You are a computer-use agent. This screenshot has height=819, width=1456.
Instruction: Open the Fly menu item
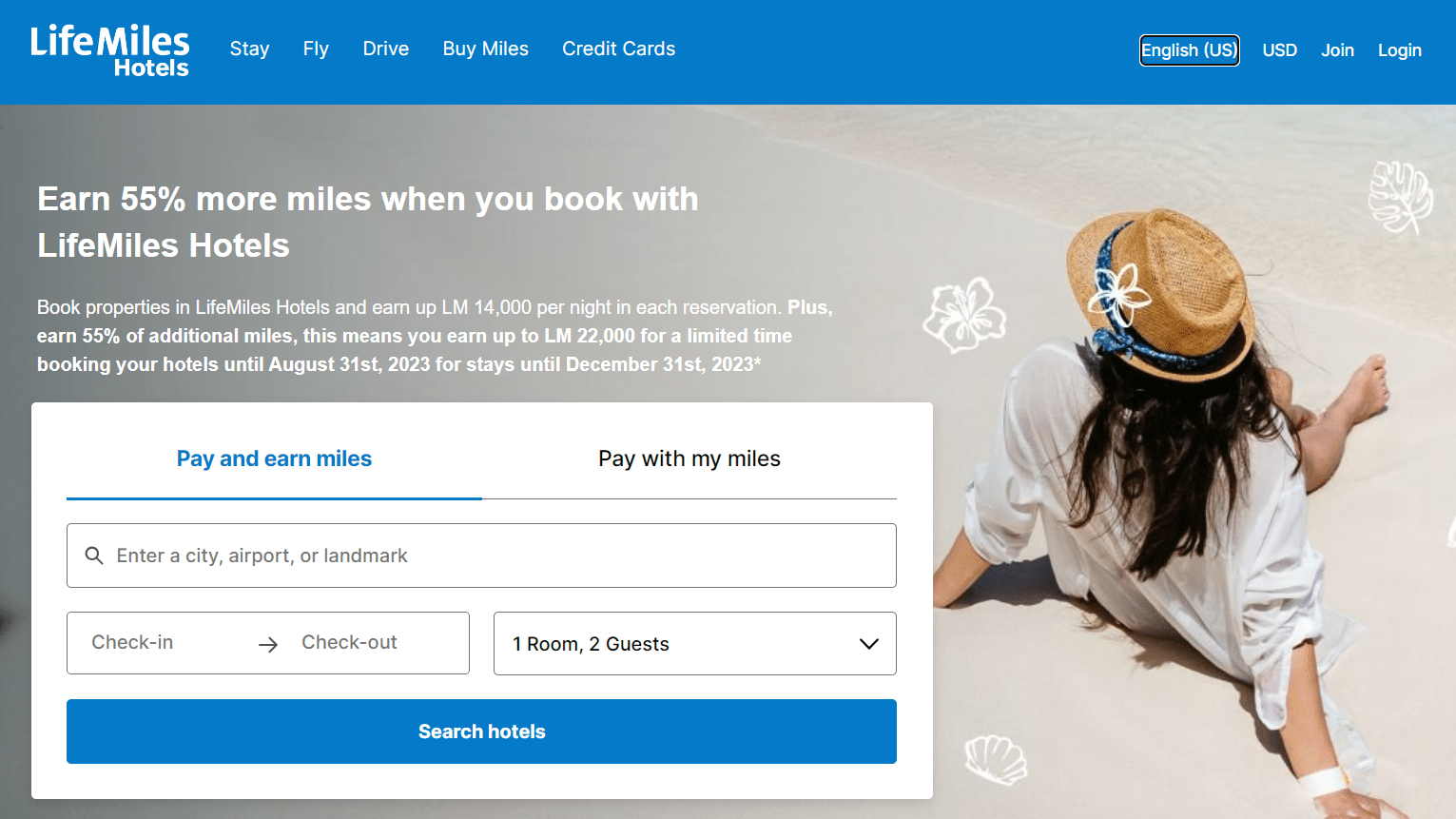pyautogui.click(x=316, y=49)
